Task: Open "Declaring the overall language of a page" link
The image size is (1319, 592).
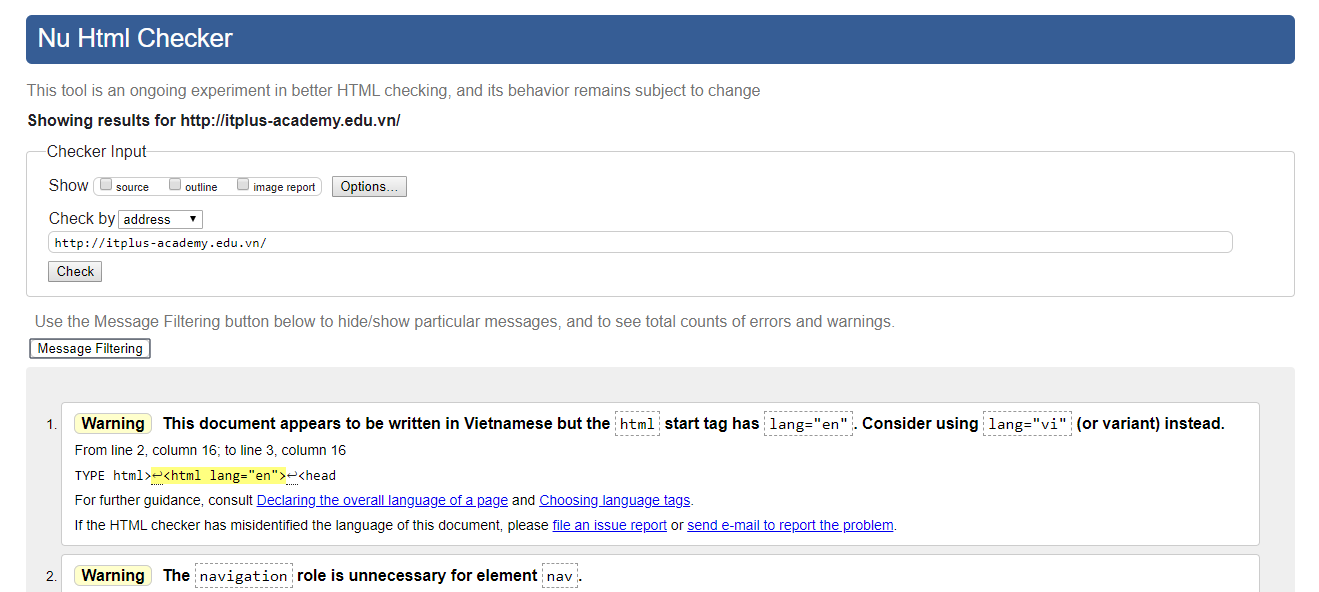Action: [382, 500]
